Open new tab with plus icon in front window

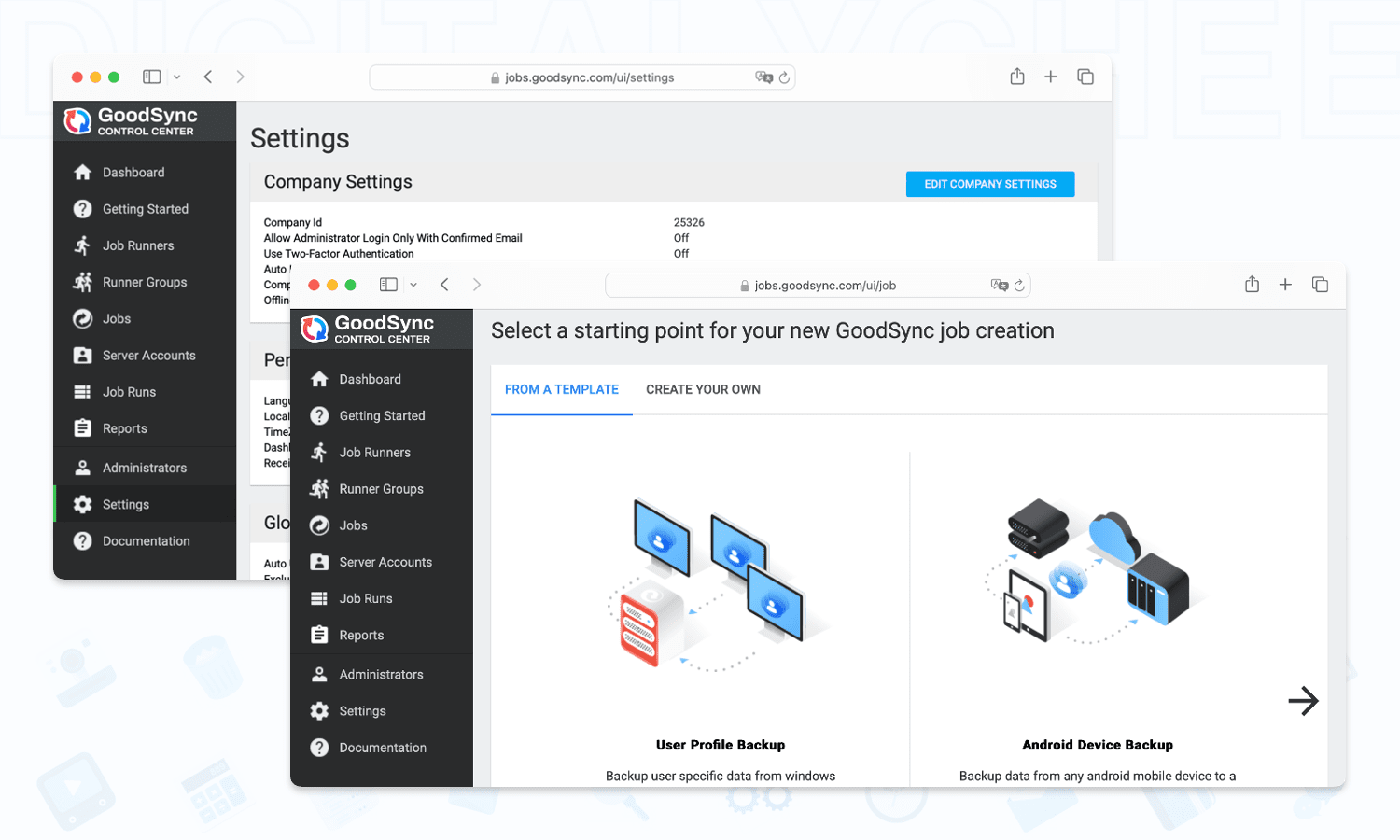(1285, 285)
